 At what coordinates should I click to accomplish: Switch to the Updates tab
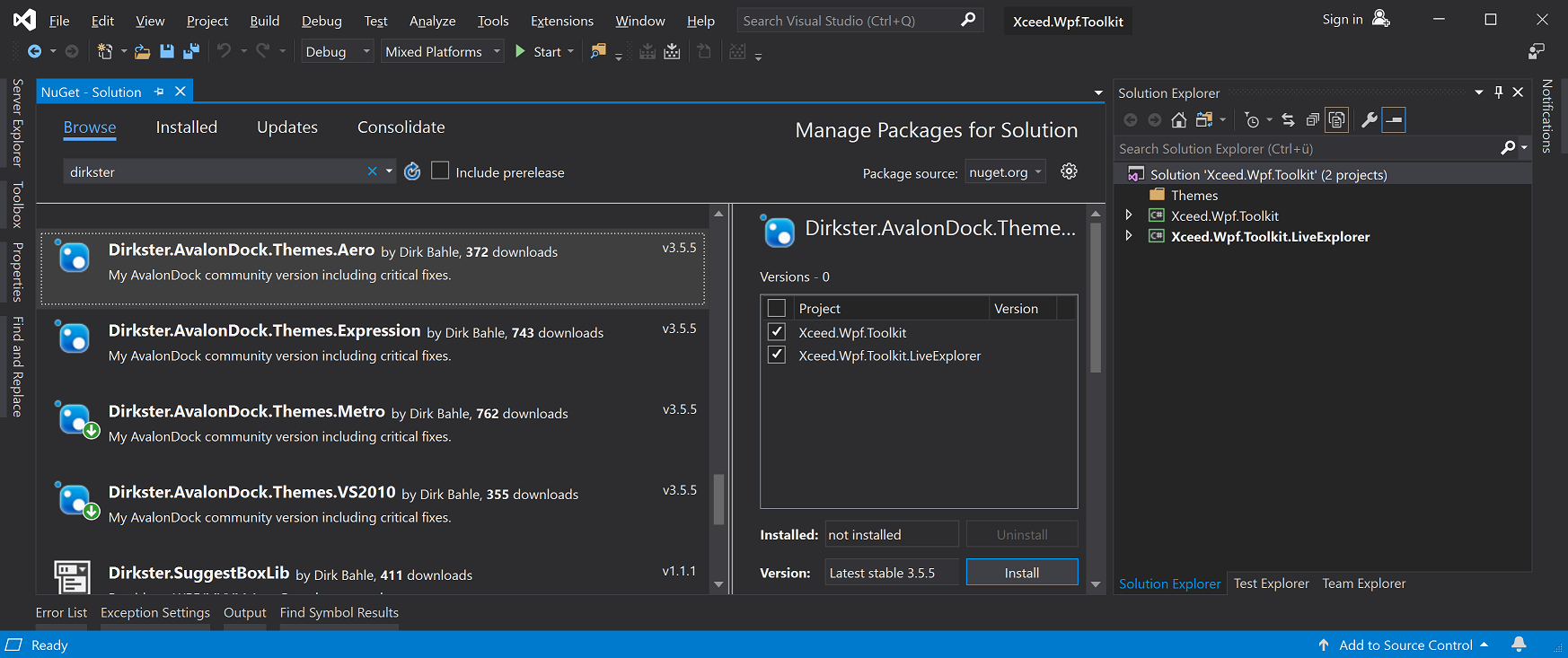tap(287, 127)
